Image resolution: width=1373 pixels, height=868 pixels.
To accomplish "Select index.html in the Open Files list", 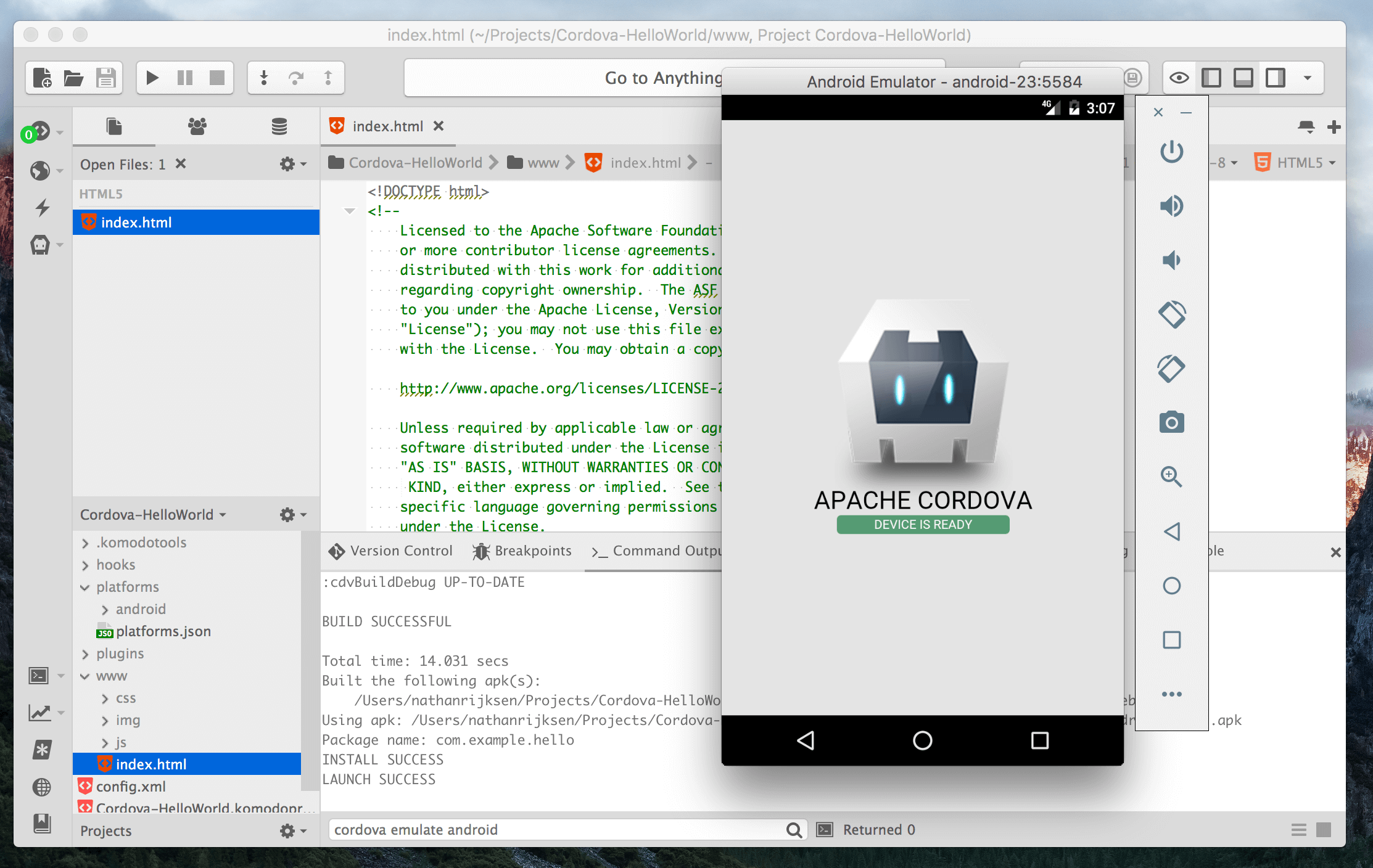I will (196, 223).
